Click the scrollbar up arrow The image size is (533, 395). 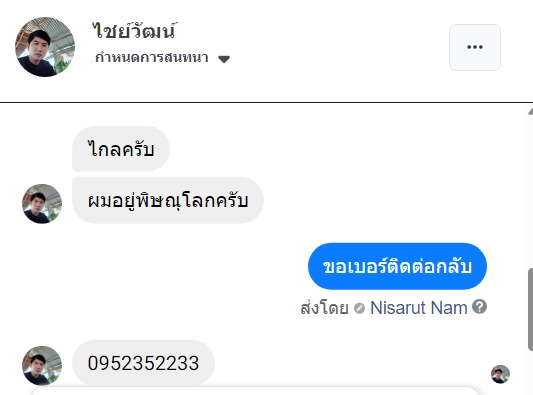pos(530,111)
